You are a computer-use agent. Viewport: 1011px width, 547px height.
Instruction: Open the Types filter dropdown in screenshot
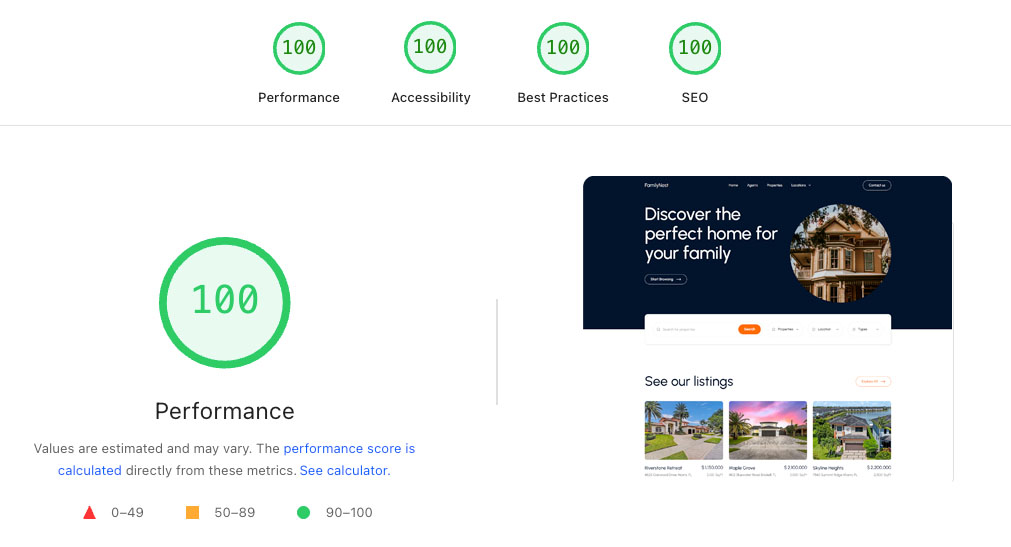point(865,330)
